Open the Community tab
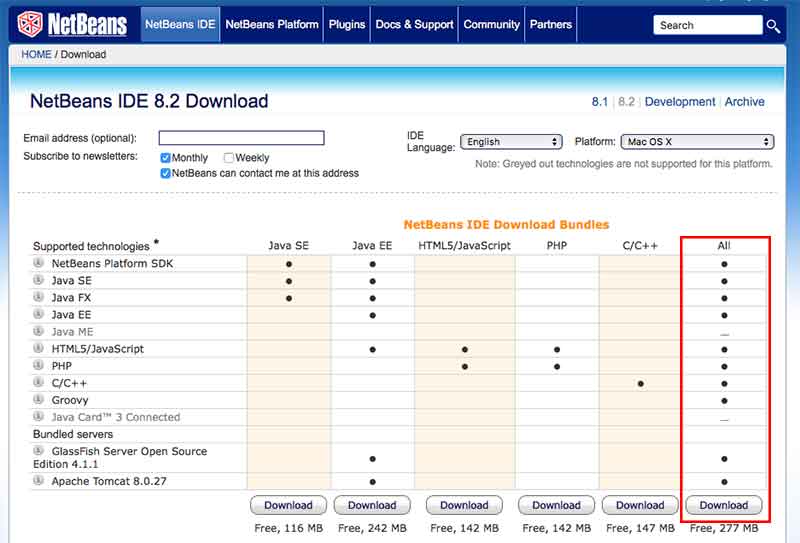The image size is (800, 543). [491, 24]
